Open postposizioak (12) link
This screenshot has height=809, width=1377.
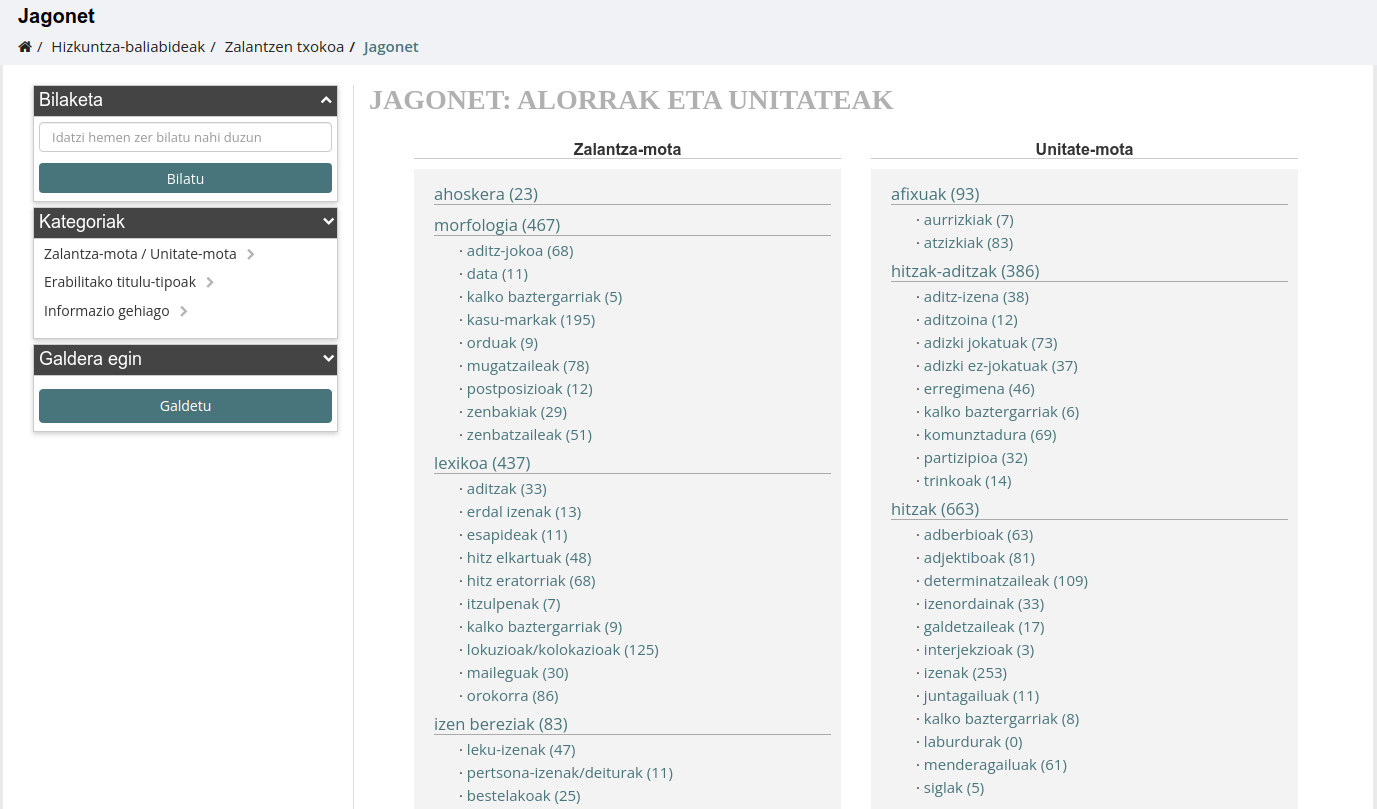tap(530, 389)
